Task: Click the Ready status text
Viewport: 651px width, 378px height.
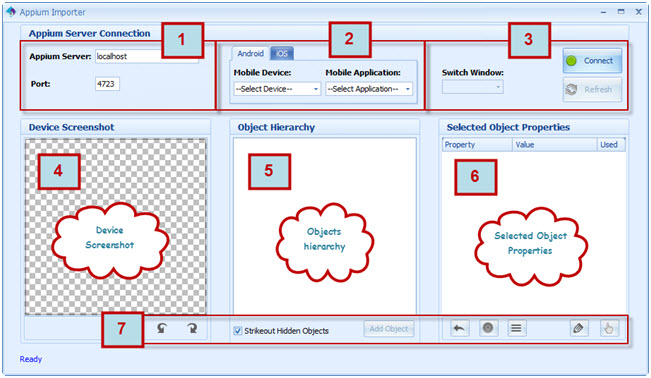Action: [x=31, y=359]
